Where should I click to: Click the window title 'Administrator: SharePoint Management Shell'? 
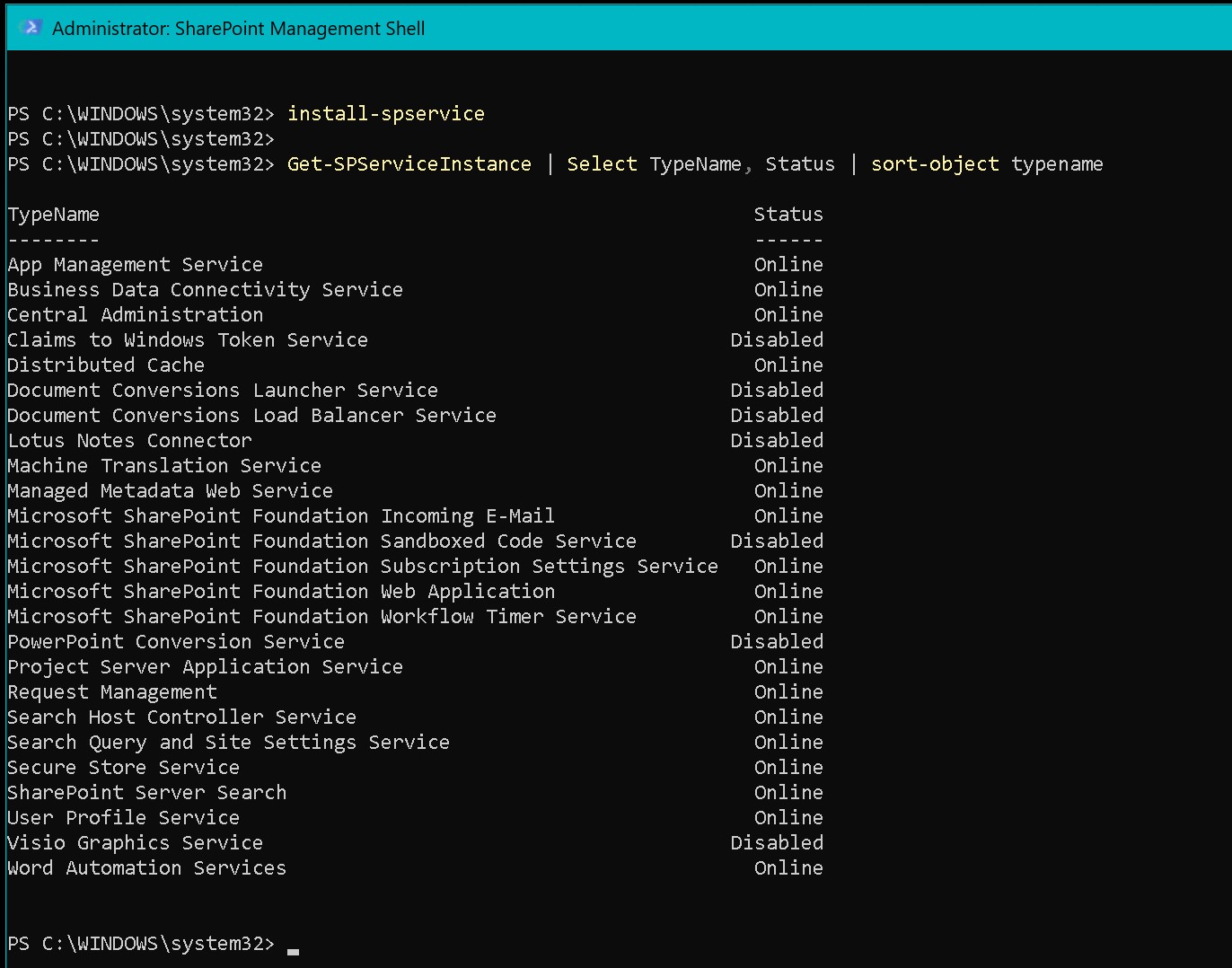click(x=239, y=29)
